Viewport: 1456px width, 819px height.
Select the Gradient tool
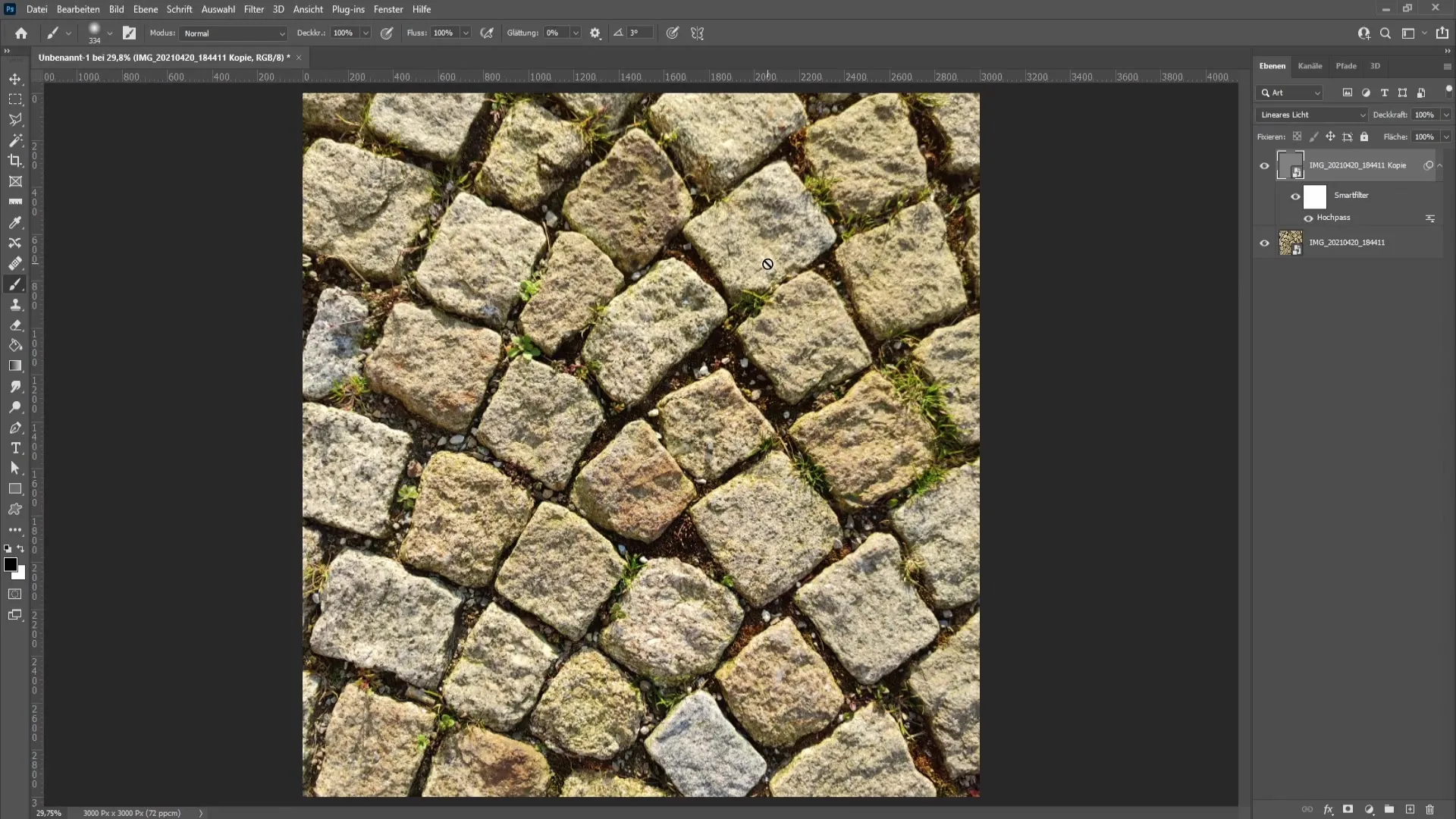(15, 366)
